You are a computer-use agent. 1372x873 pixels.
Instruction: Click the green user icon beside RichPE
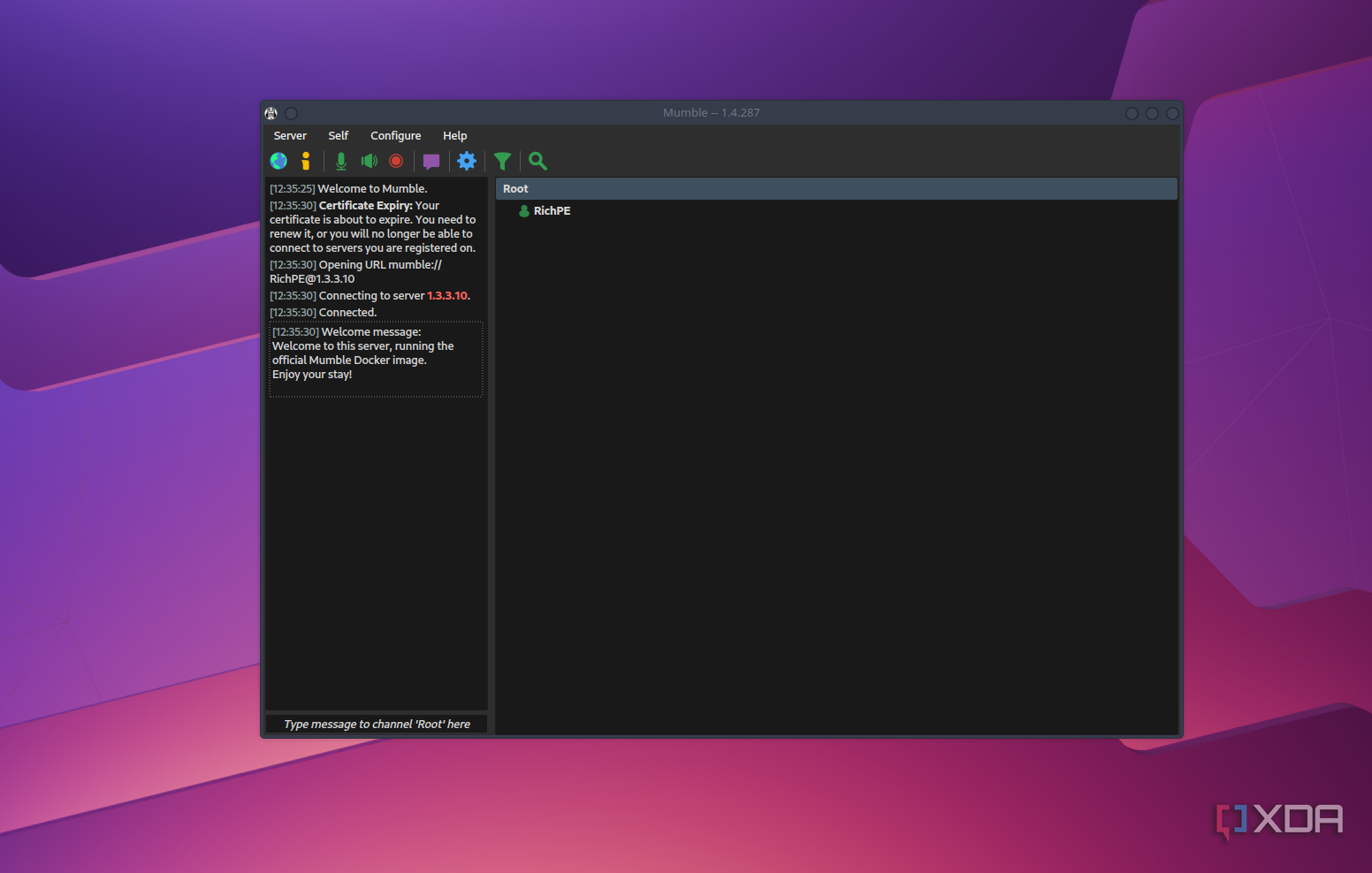point(524,211)
